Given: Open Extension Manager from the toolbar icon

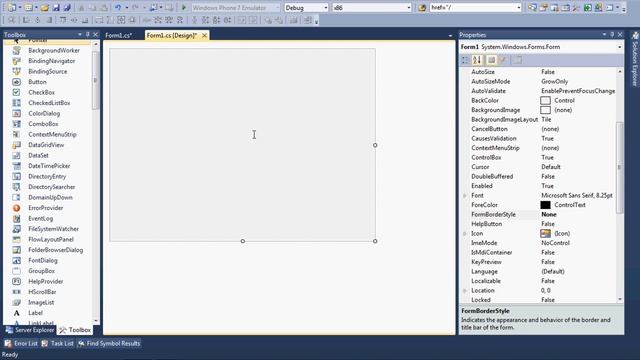Looking at the screenshot, I should (x=598, y=8).
